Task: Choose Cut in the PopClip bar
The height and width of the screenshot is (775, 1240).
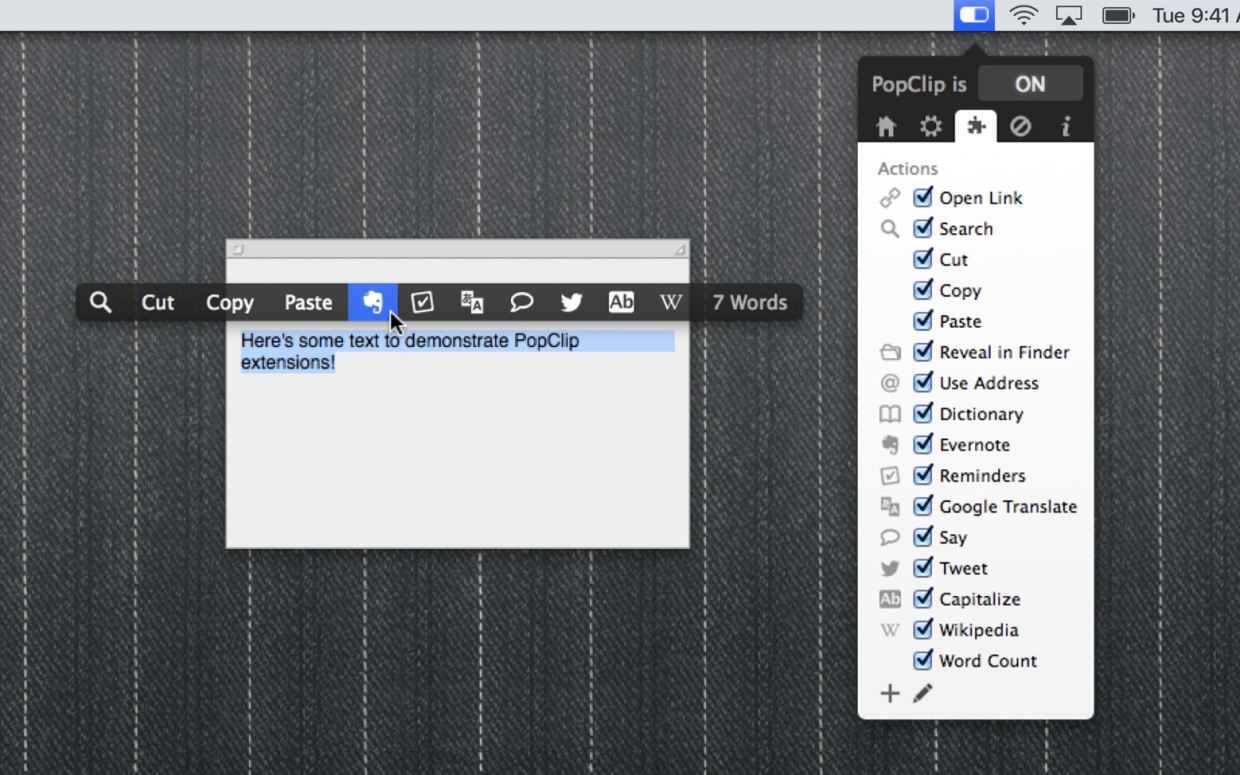Action: coord(158,302)
